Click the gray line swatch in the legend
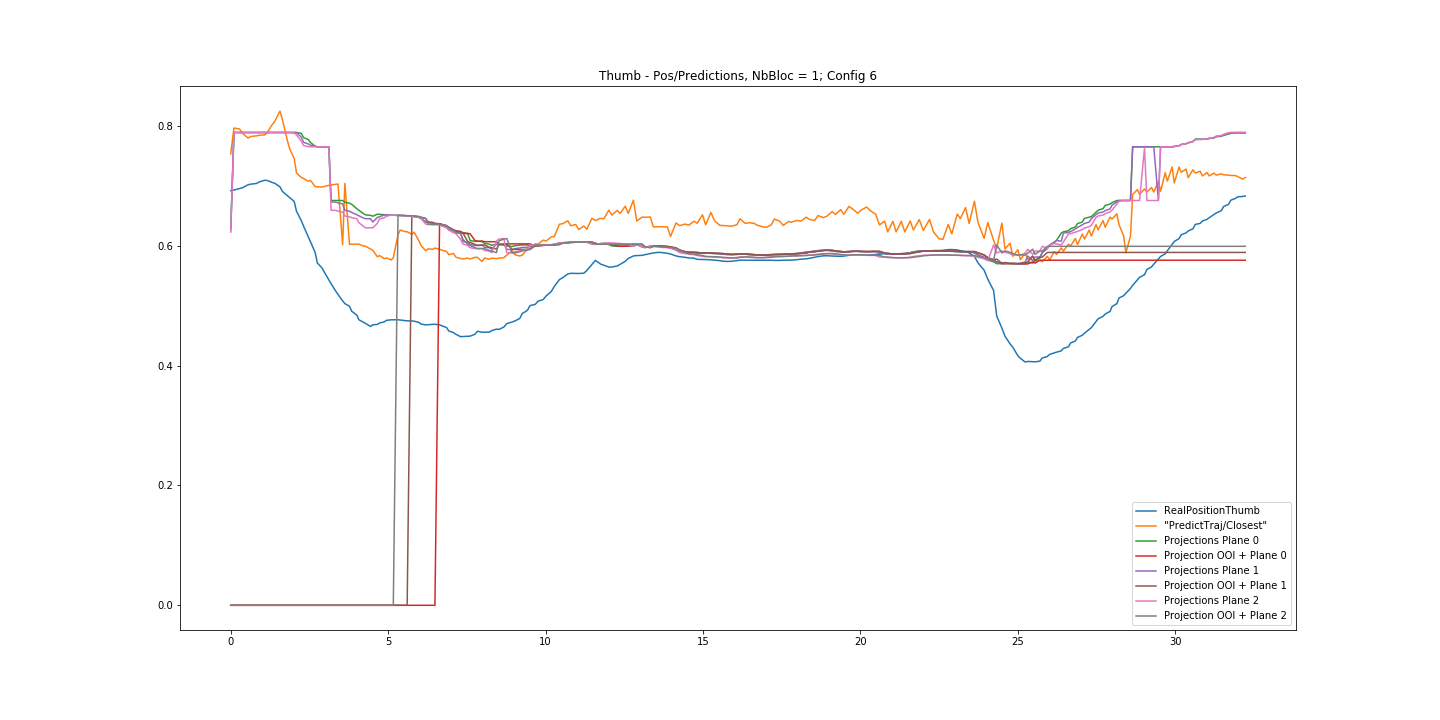Screen dimensions: 1440x720 pyautogui.click(x=1147, y=615)
